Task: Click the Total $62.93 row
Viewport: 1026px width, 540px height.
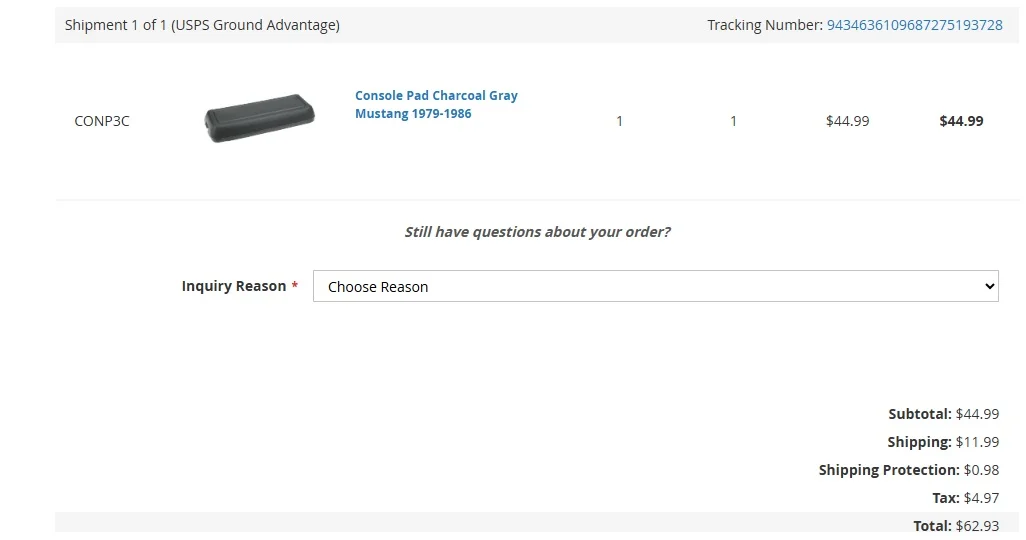Action: point(956,526)
